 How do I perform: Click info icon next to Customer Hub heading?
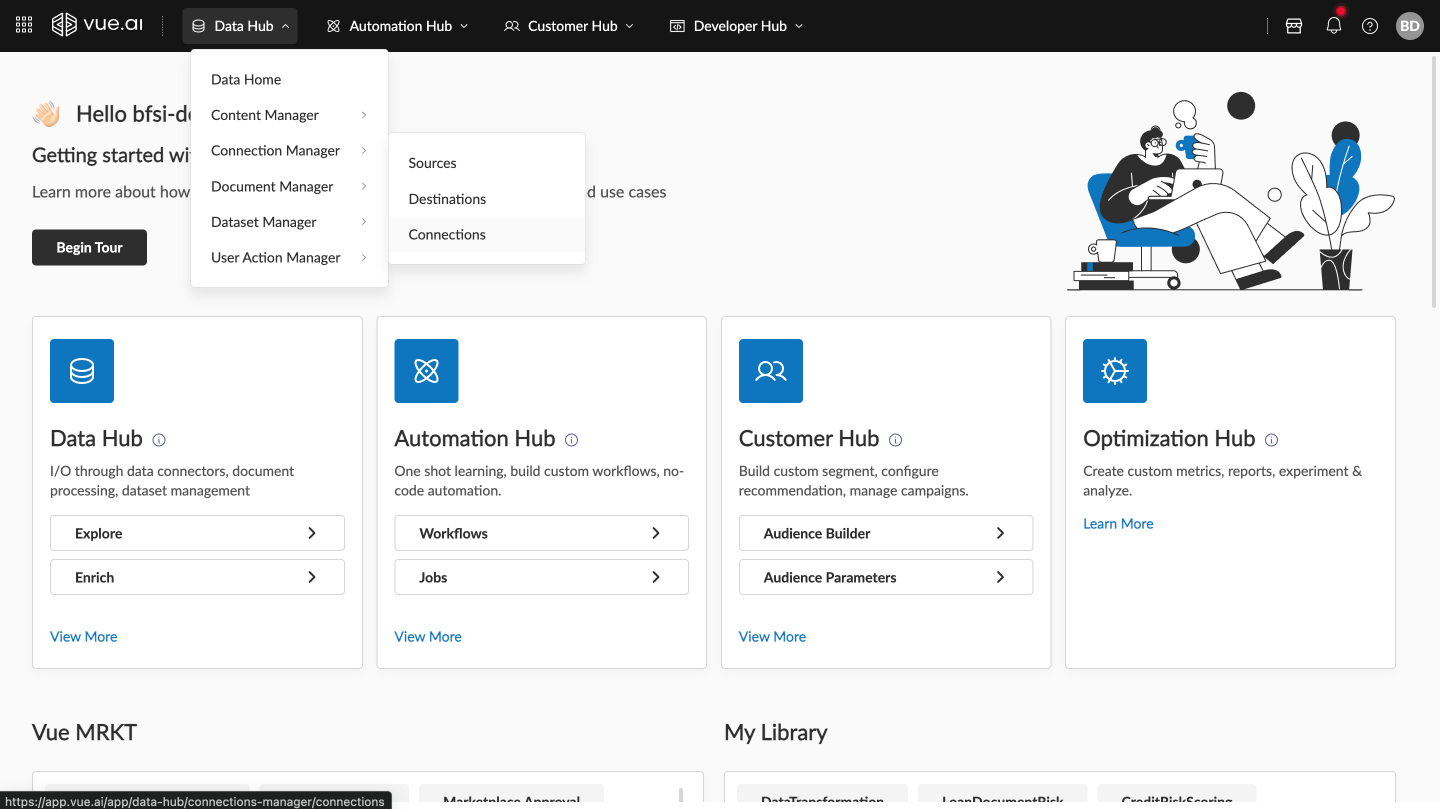click(x=895, y=440)
